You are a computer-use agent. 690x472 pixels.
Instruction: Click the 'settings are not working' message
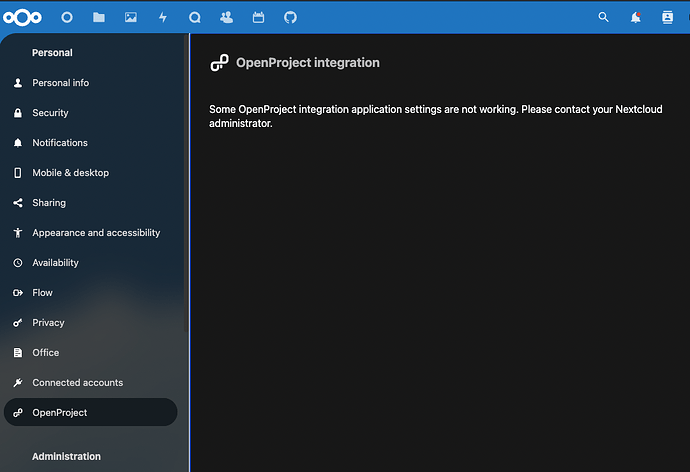tap(436, 116)
